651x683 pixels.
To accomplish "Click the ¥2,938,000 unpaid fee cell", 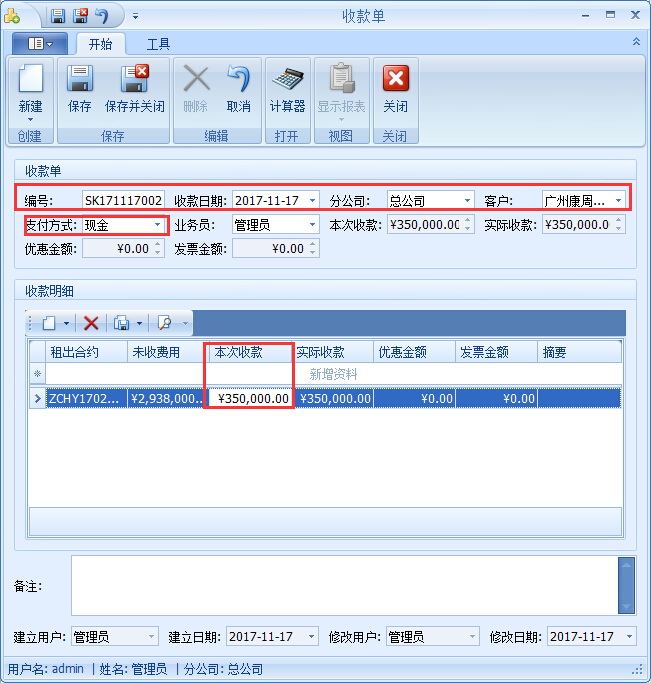I will coord(166,399).
